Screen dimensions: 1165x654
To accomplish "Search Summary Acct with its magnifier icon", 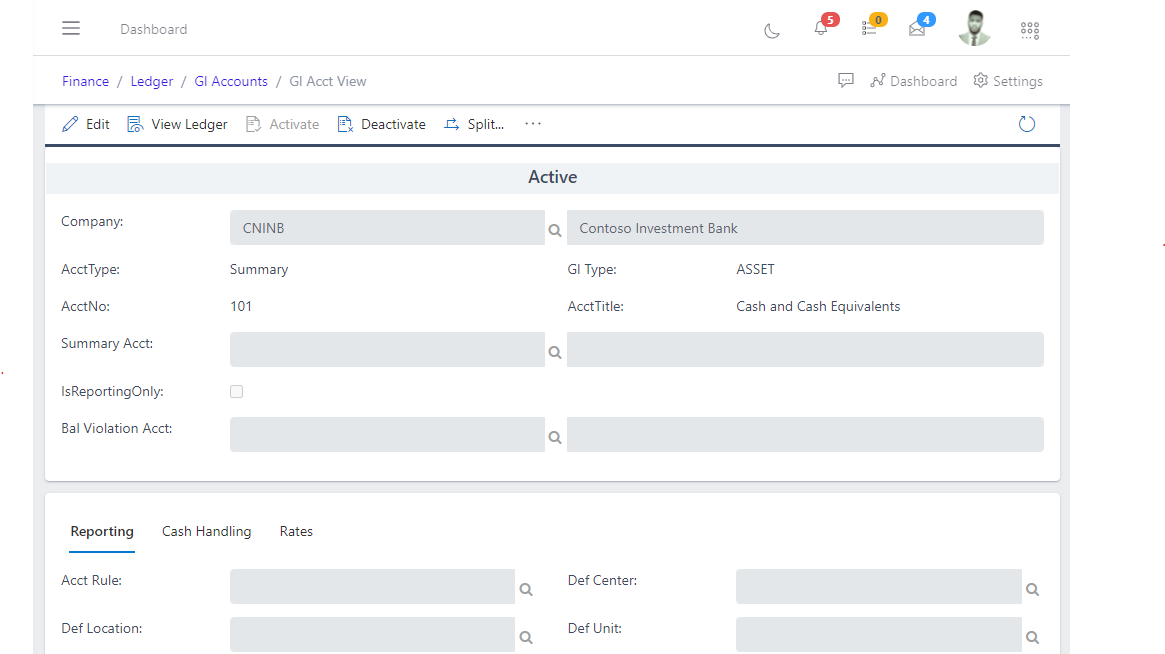I will point(554,352).
